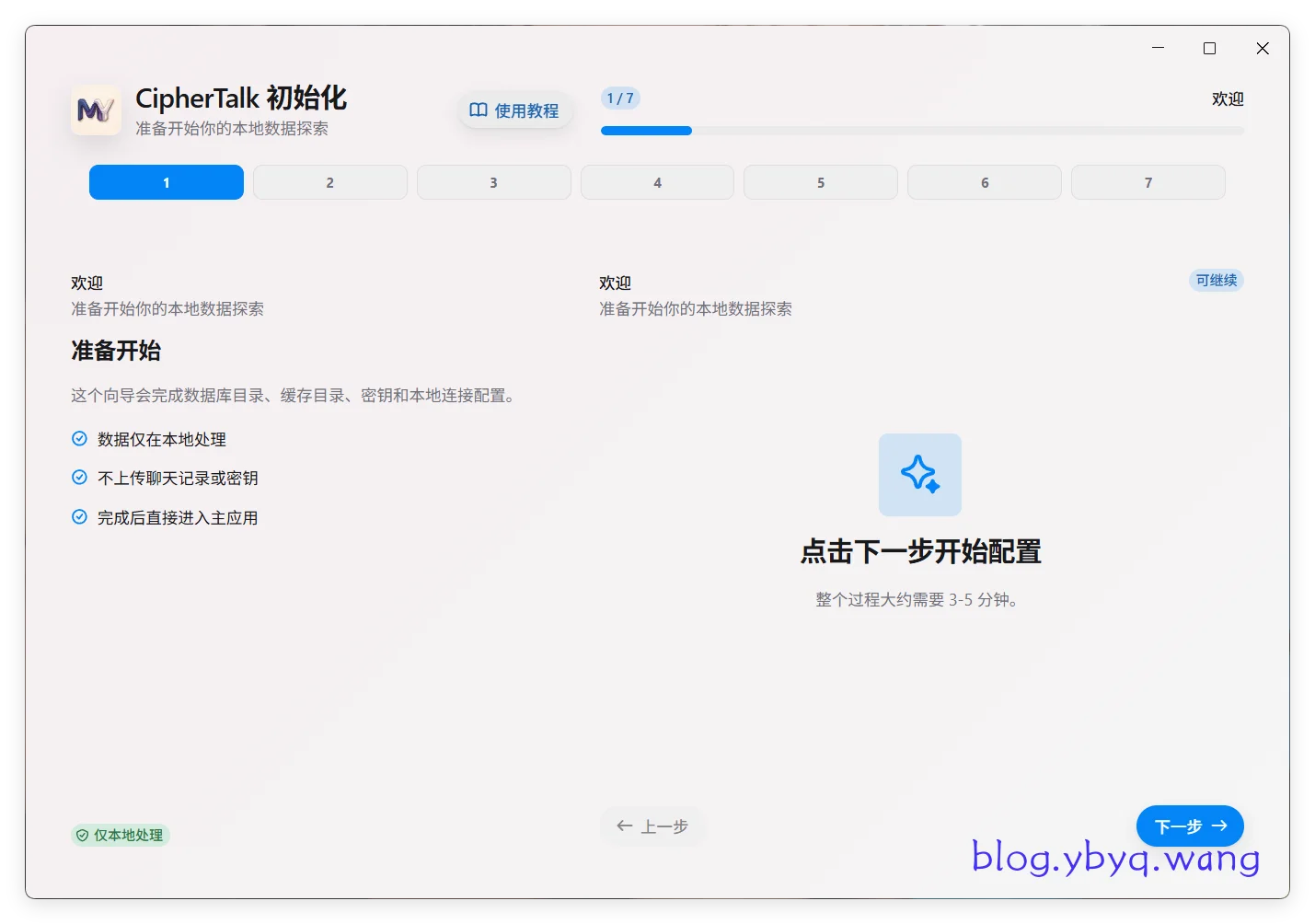Click the 1 / 7 step counter badge
This screenshot has width=1315, height=924.
(x=620, y=98)
